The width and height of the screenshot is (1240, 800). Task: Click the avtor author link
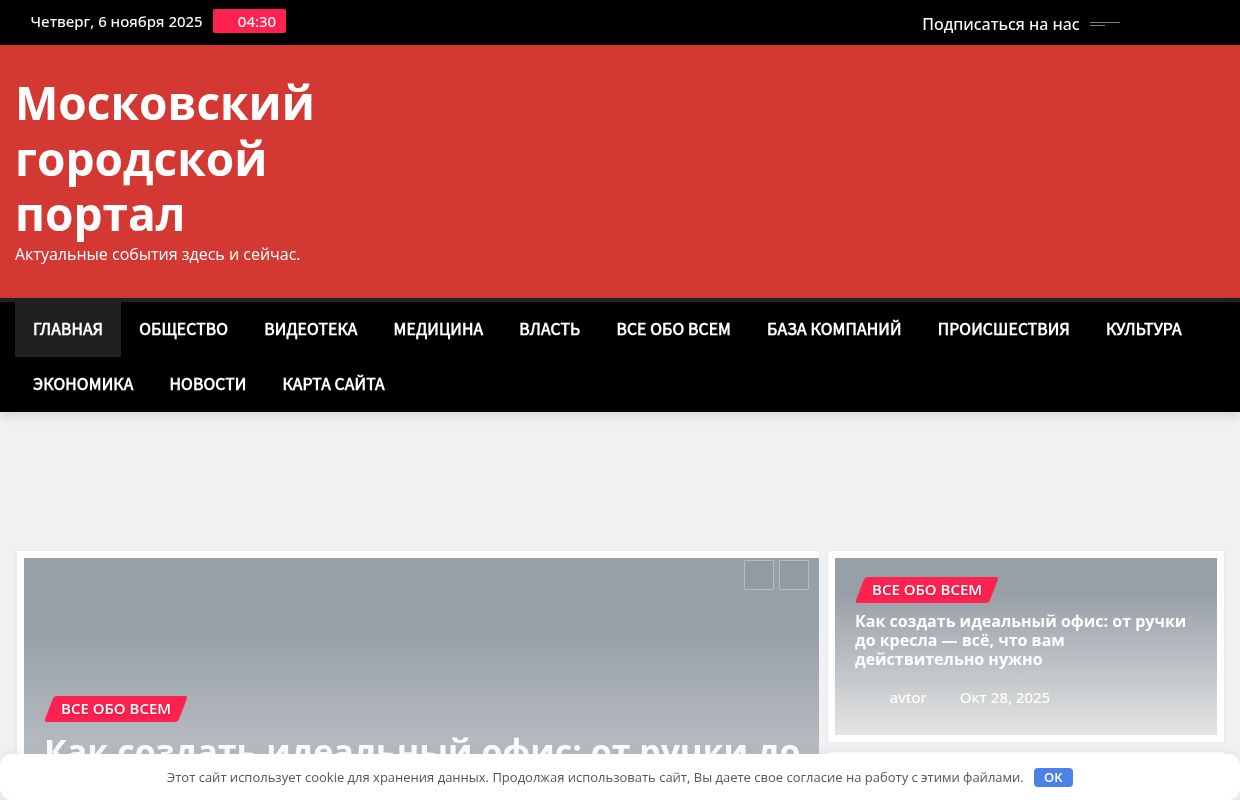point(908,697)
